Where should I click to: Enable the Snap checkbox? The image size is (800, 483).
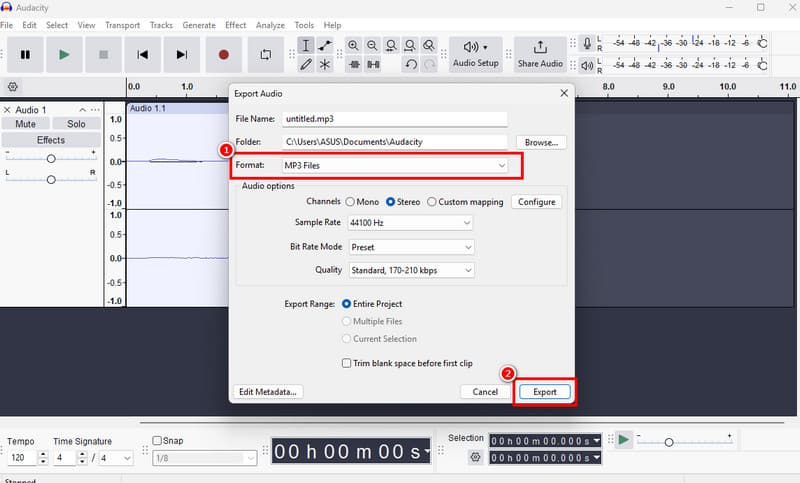point(157,440)
